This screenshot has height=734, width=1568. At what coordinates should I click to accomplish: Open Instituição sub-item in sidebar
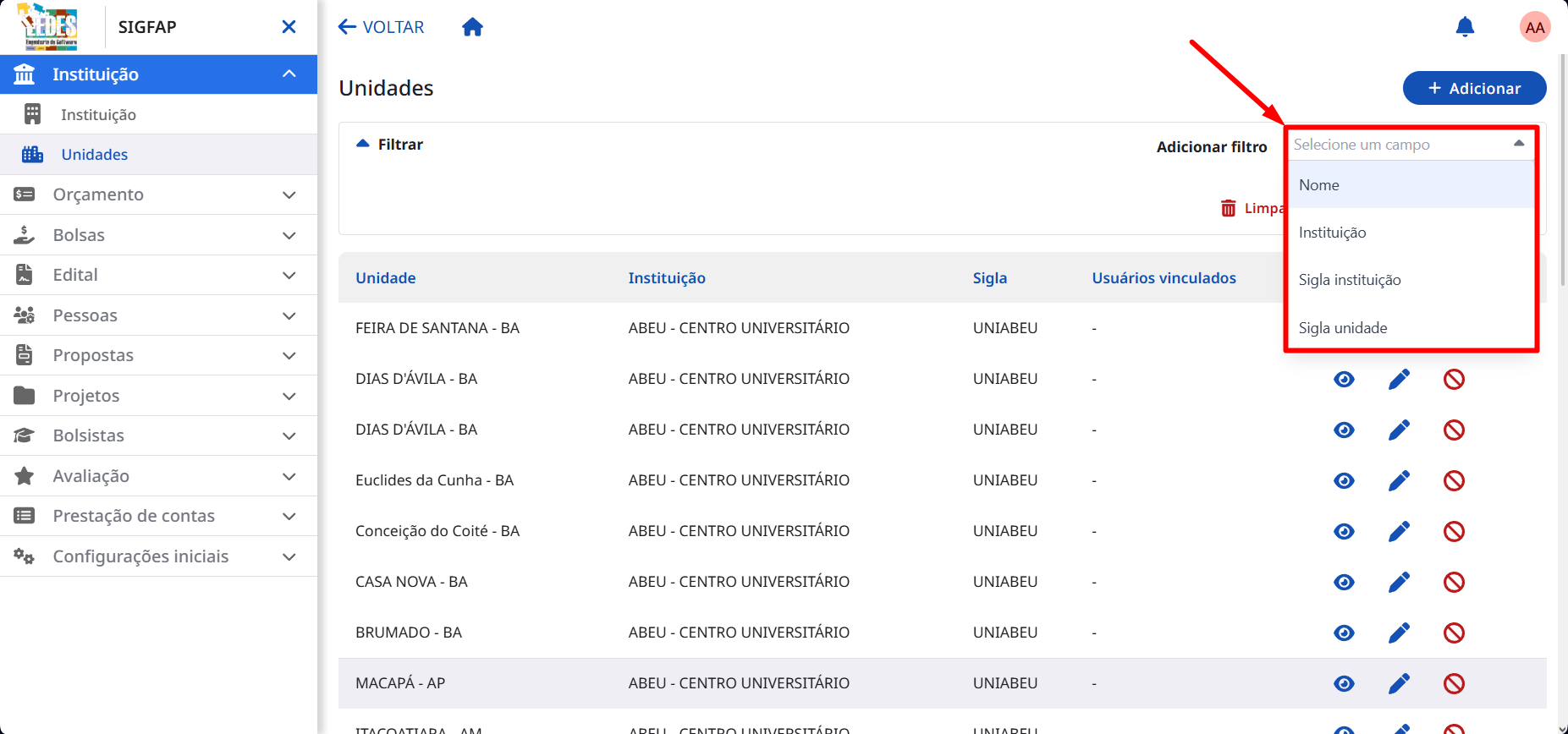(158, 114)
